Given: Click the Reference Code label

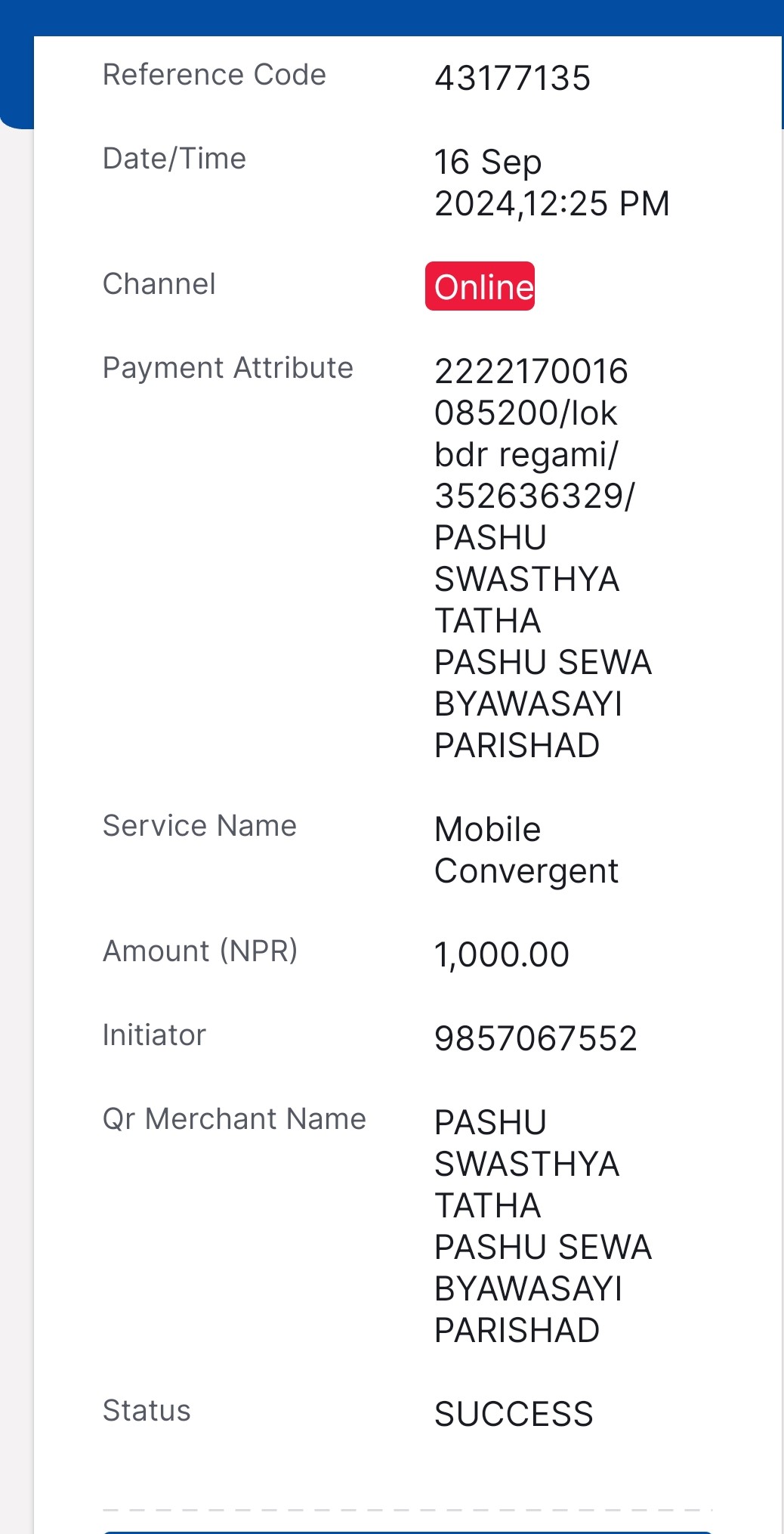Looking at the screenshot, I should [x=215, y=75].
